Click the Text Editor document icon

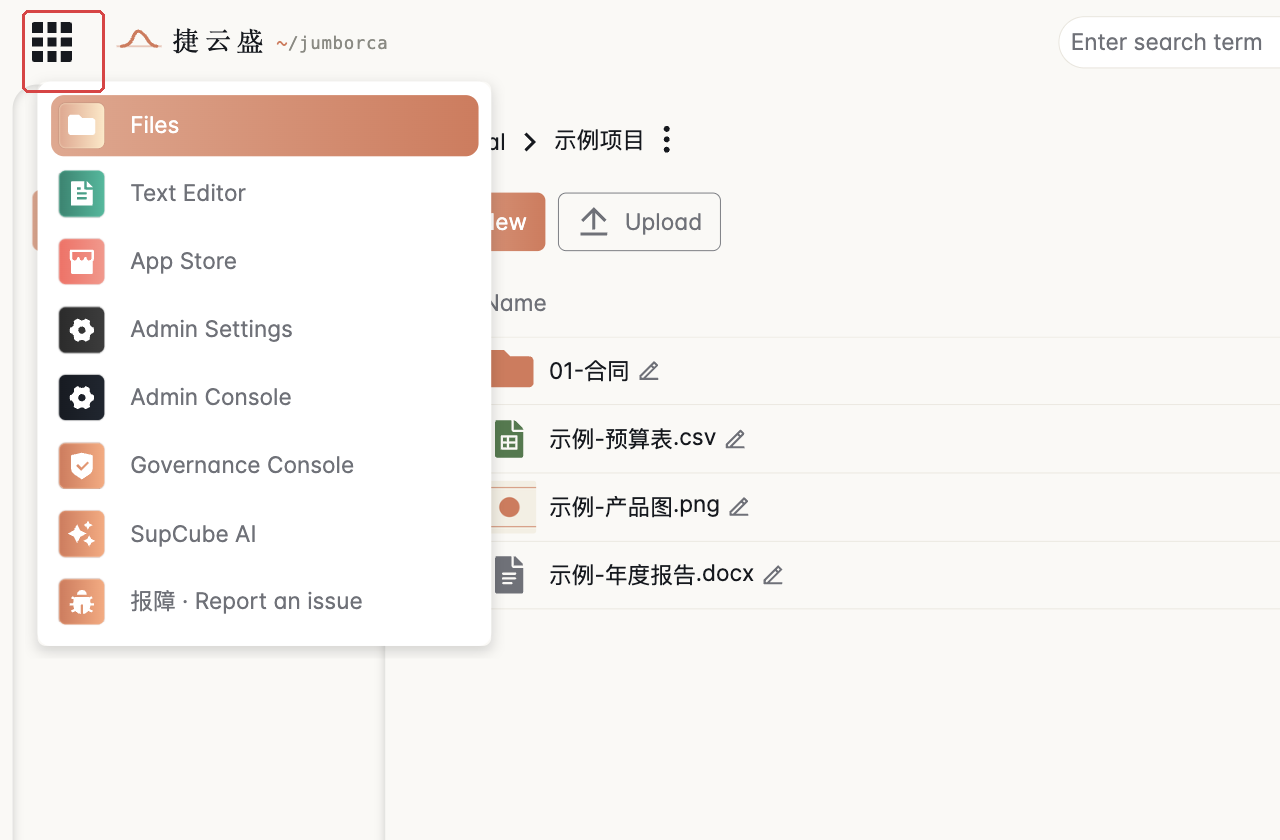(x=82, y=194)
